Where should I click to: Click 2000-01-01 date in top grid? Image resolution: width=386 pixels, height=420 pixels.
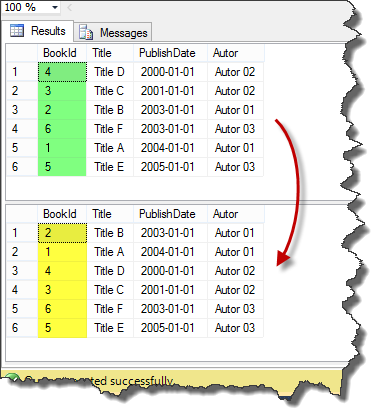pyautogui.click(x=170, y=72)
